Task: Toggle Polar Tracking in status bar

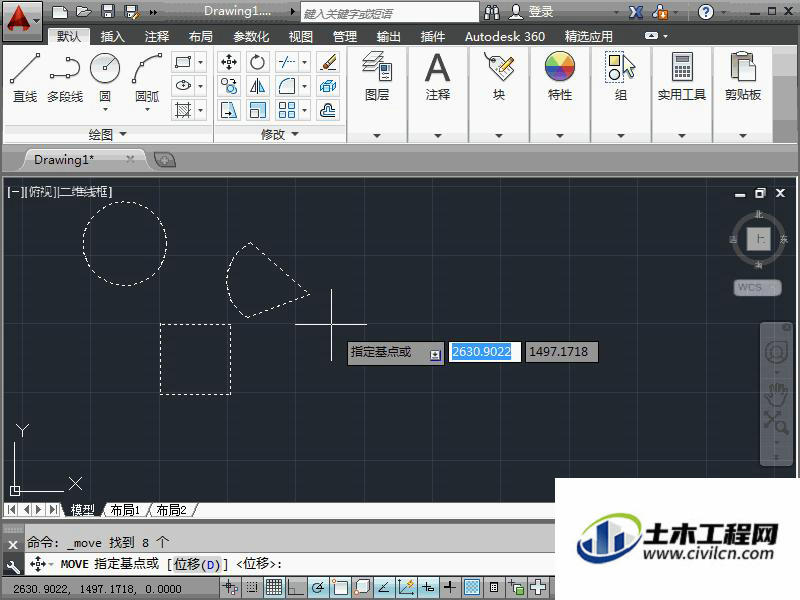Action: [x=318, y=588]
